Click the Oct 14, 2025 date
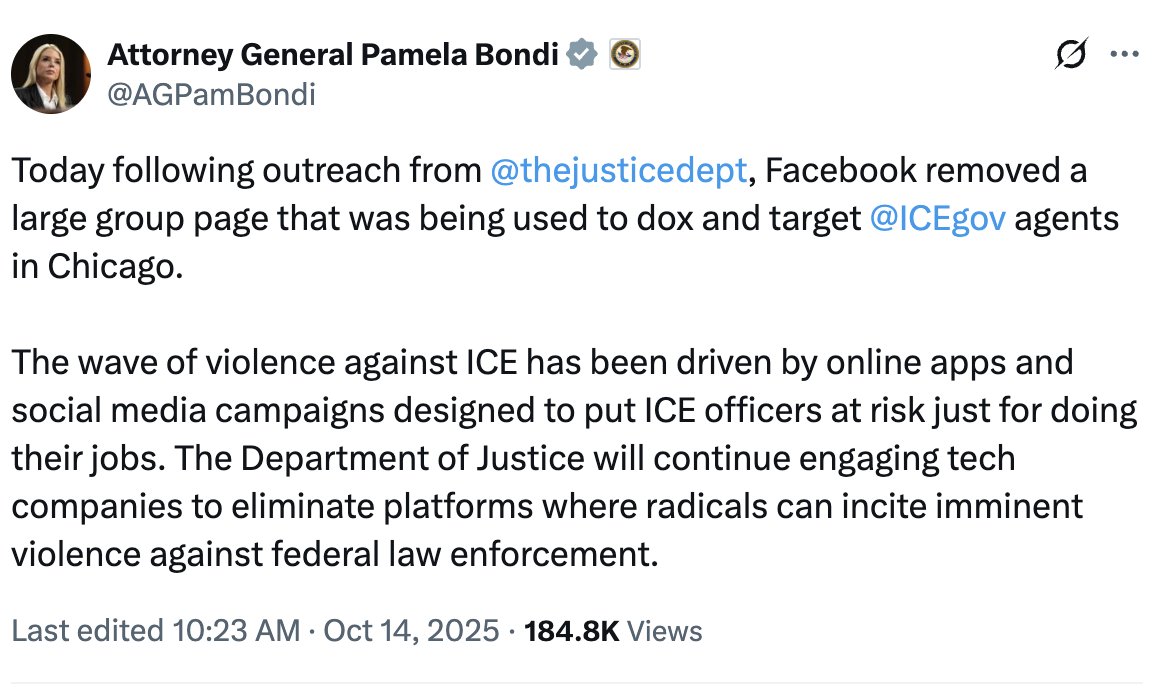Viewport: 1160px width, 692px height. click(410, 631)
